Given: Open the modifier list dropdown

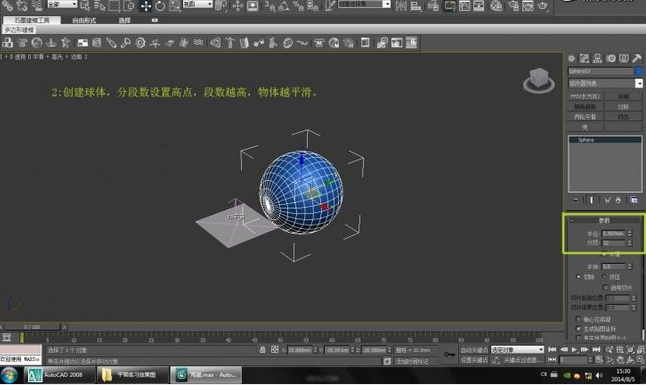Looking at the screenshot, I should coord(605,83).
